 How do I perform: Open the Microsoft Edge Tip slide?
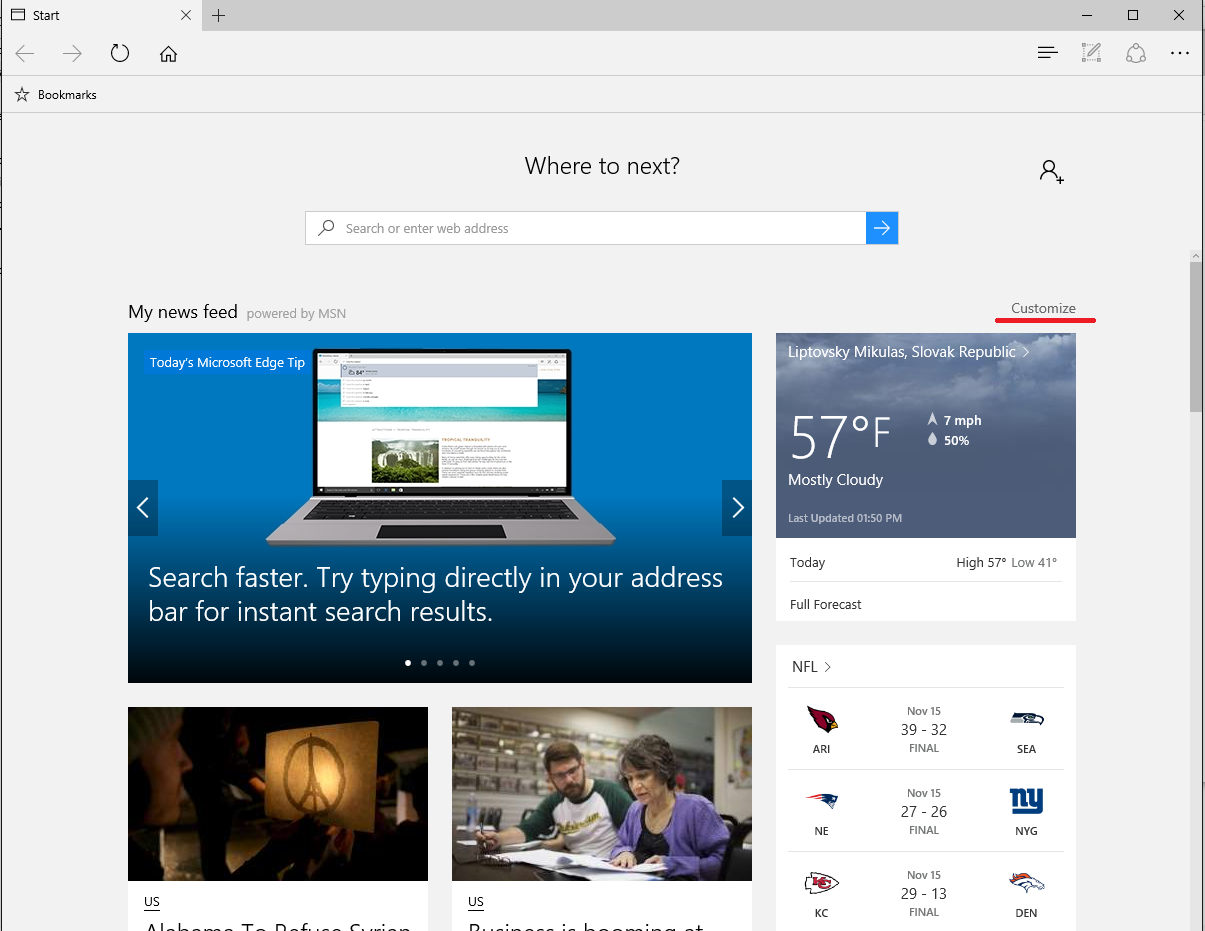[x=440, y=508]
